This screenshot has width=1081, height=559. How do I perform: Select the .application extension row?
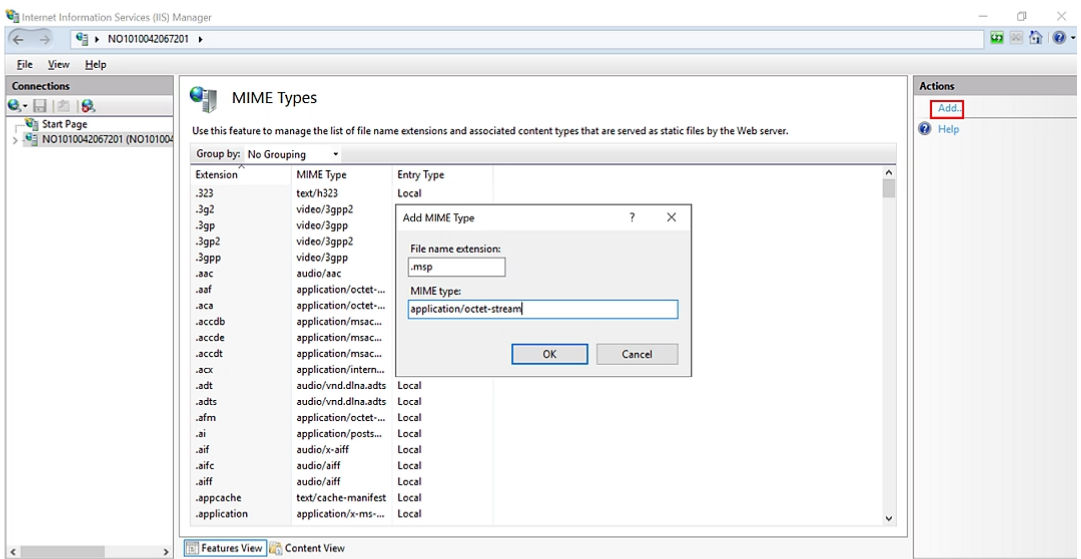pos(342,514)
